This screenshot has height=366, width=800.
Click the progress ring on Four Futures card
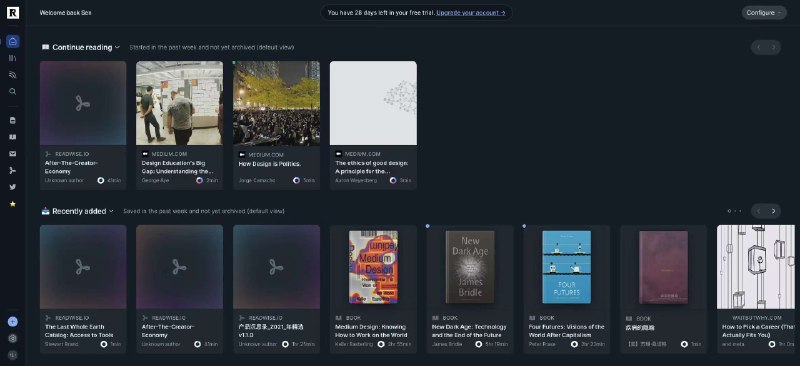coord(574,344)
